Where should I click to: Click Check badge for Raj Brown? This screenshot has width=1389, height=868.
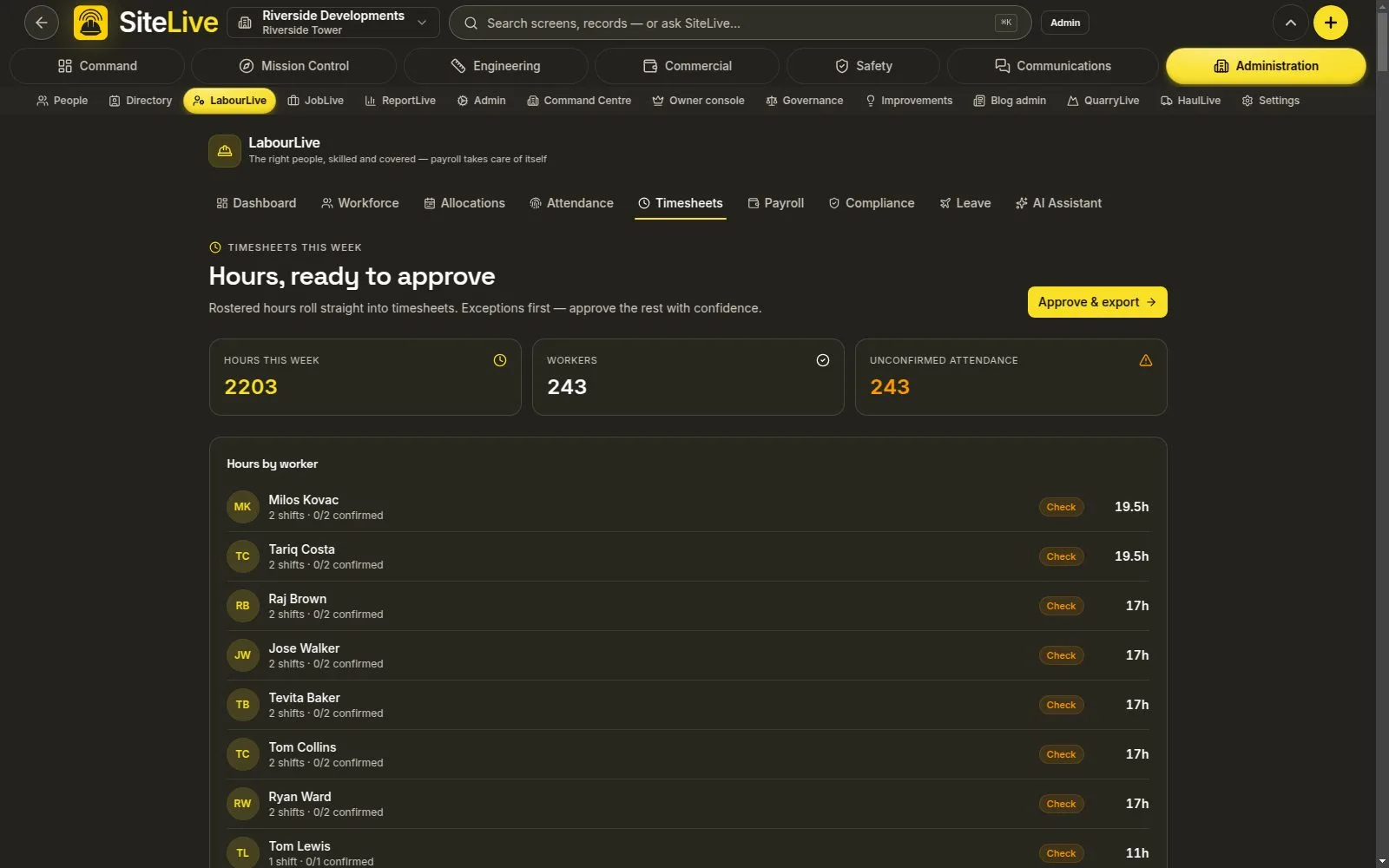pos(1061,606)
